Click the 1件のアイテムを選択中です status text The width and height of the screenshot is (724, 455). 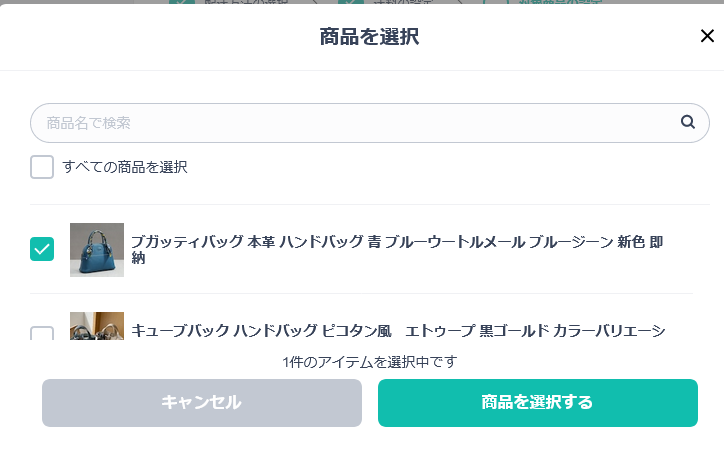pyautogui.click(x=369, y=362)
